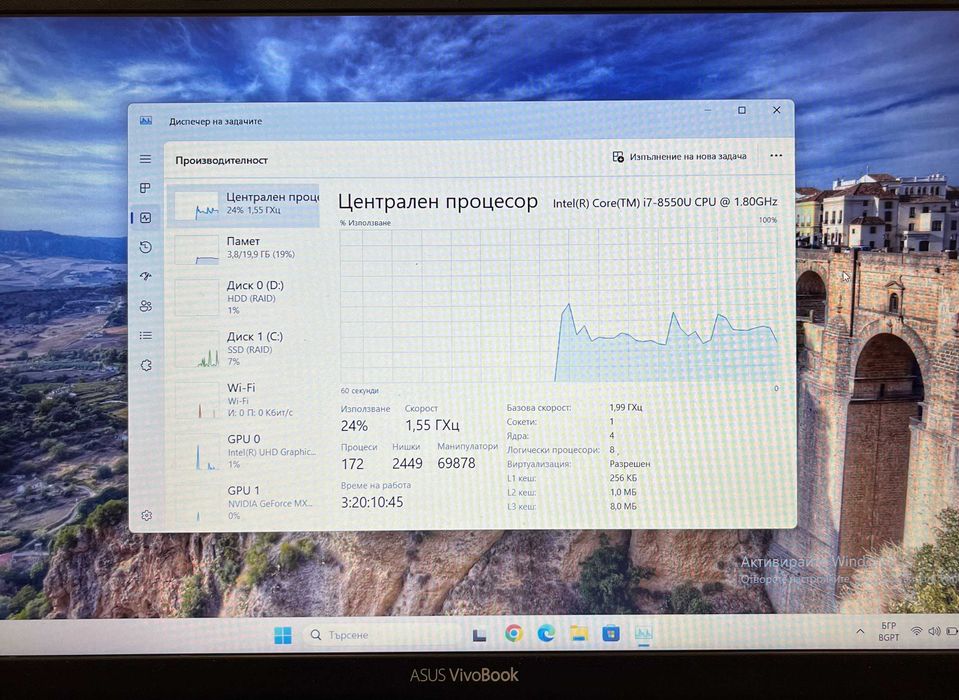Open Microsoft Store from the taskbar

pyautogui.click(x=610, y=633)
